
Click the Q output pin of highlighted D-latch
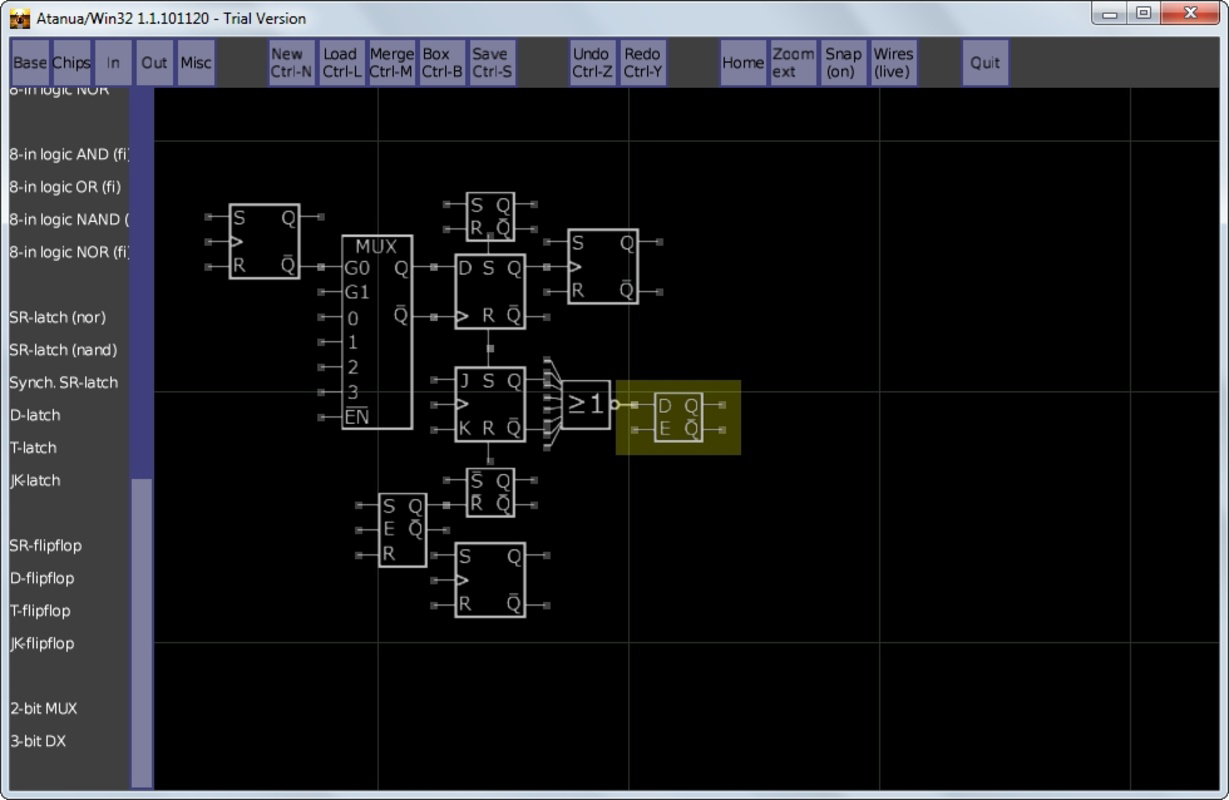tap(723, 405)
